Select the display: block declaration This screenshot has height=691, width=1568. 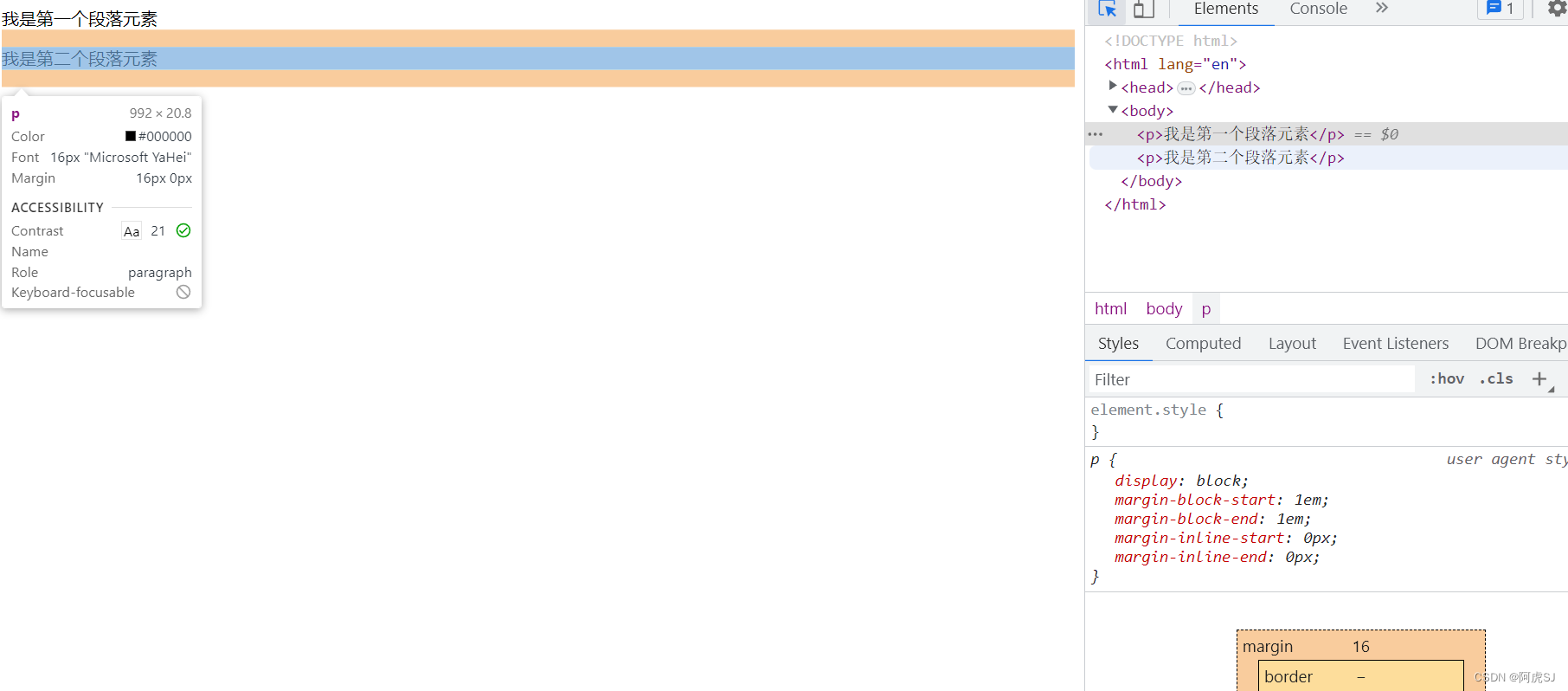(1181, 481)
